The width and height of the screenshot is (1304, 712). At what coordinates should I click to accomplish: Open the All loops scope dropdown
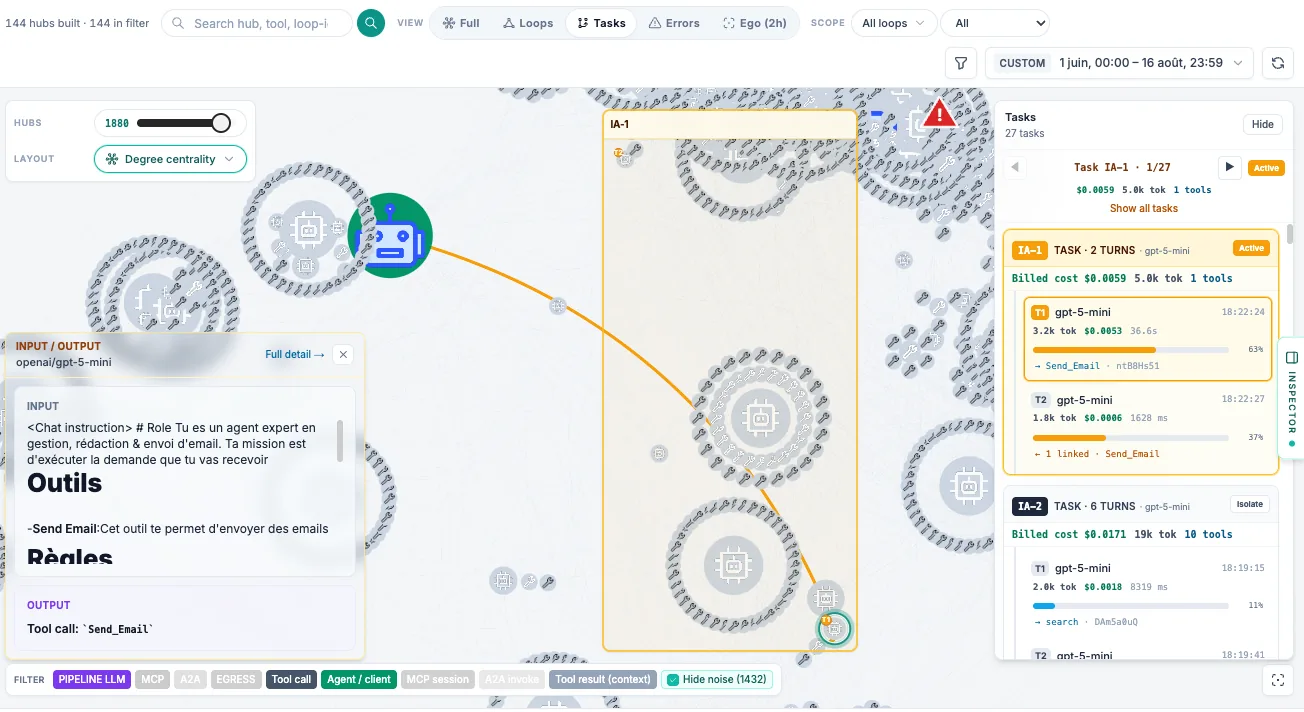click(x=894, y=23)
